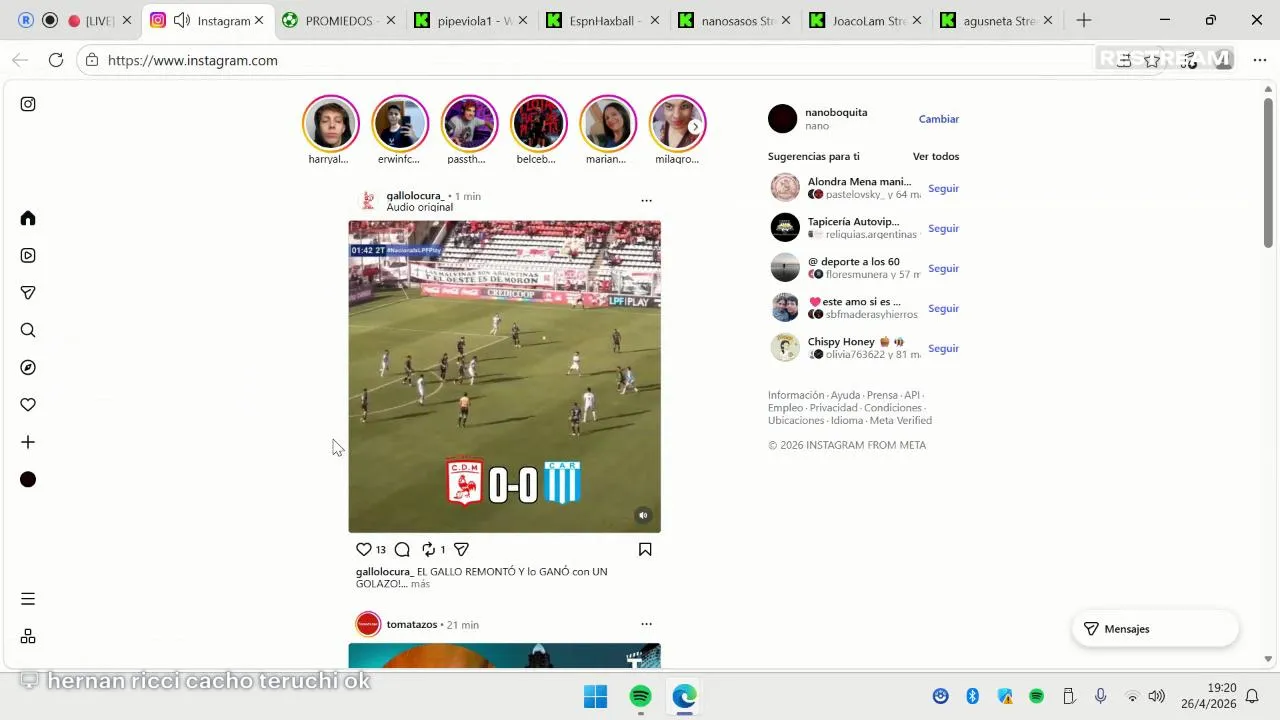This screenshot has width=1280, height=720.
Task: Open the hamburger More menu in sidebar
Action: (x=28, y=599)
